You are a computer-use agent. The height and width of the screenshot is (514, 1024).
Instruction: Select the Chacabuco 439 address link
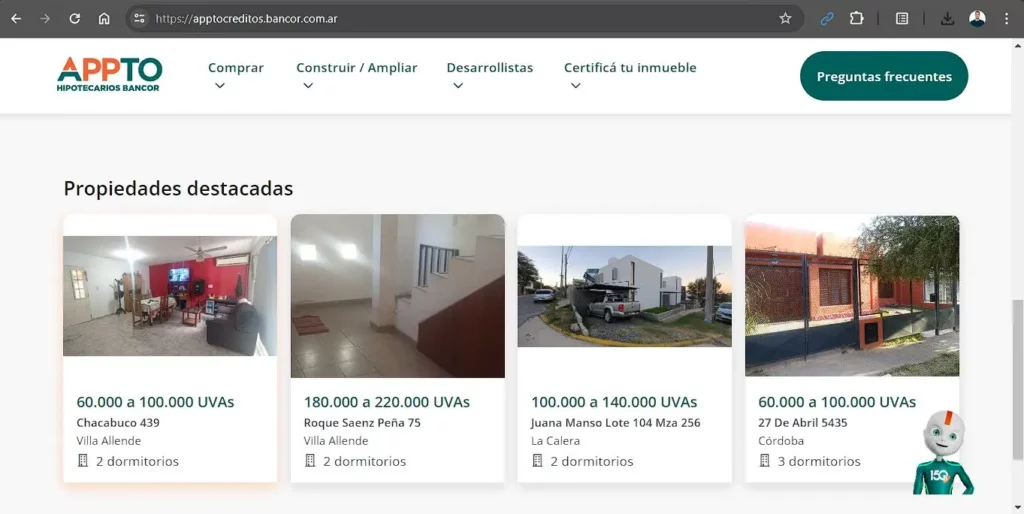point(118,423)
